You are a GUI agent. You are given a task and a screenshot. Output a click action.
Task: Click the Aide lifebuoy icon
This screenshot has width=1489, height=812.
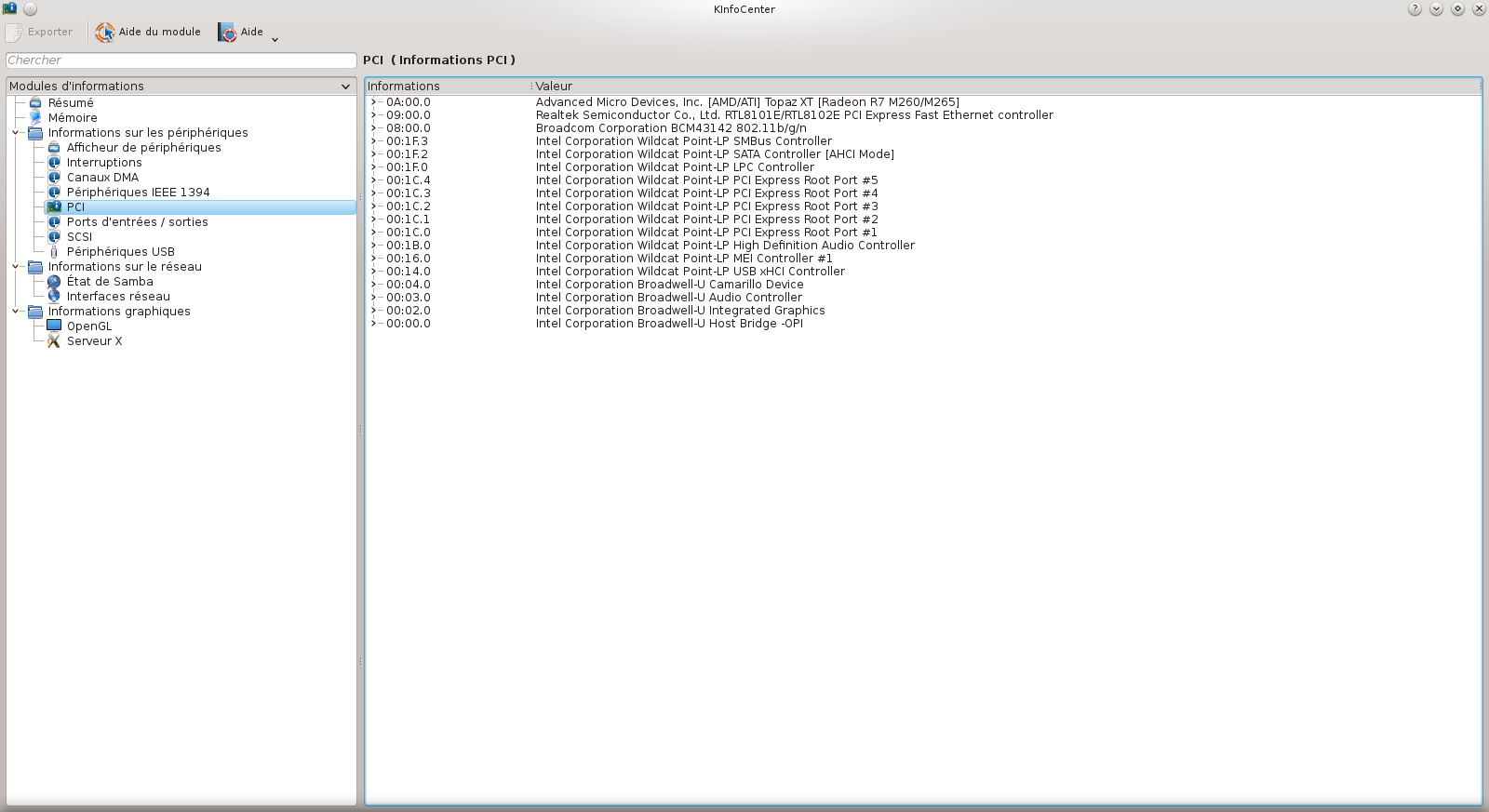pyautogui.click(x=227, y=33)
